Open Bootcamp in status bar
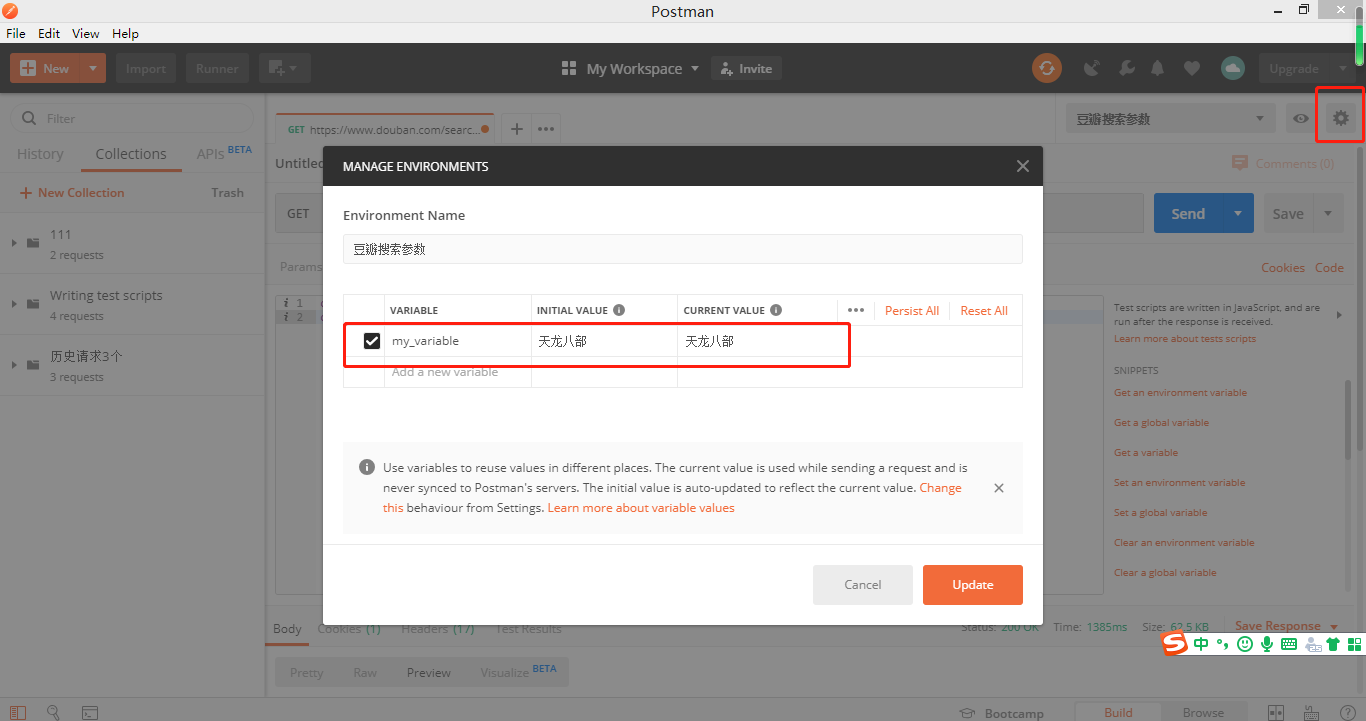The image size is (1366, 721). (x=1001, y=713)
